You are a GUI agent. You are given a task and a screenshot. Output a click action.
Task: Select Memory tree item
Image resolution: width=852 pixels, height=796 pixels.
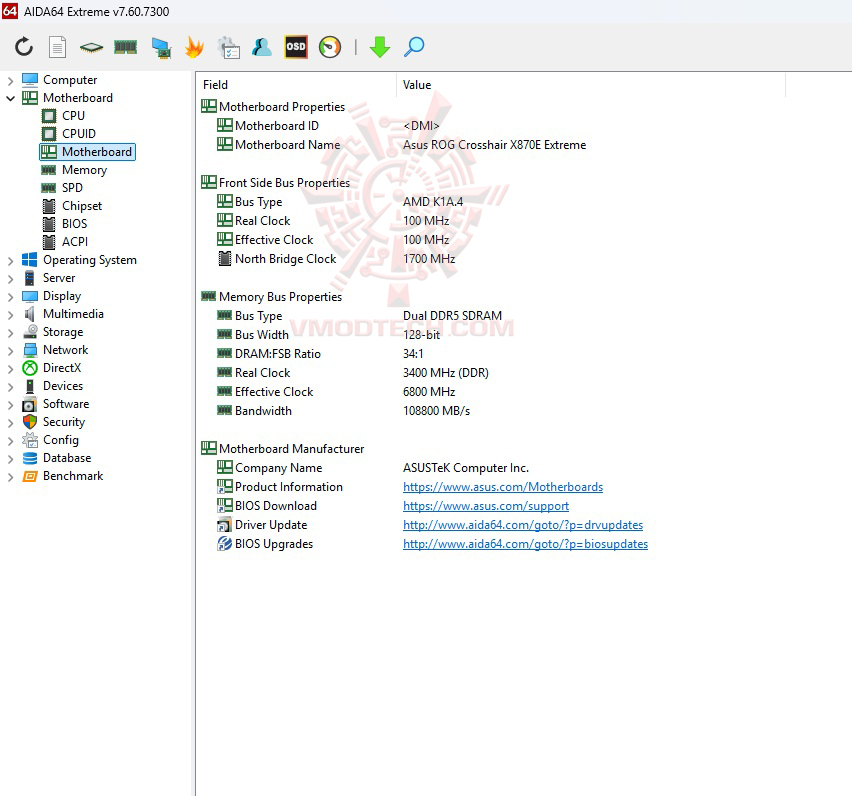[84, 170]
